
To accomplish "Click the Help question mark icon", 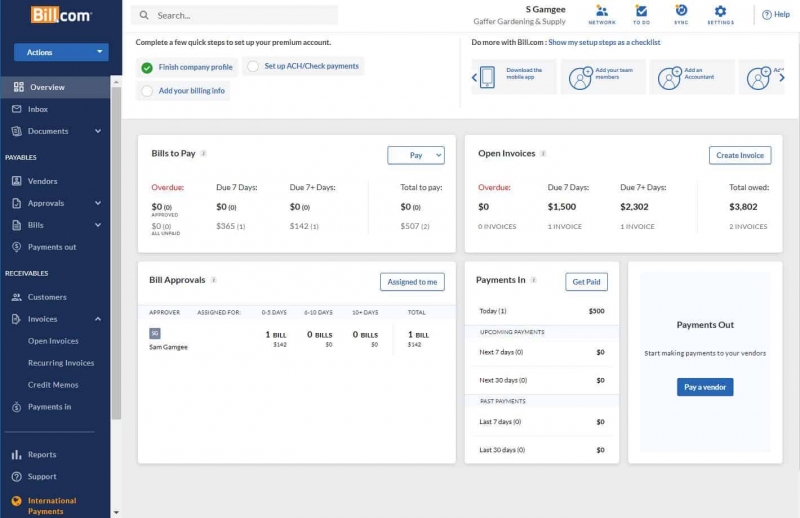I will tap(766, 15).
